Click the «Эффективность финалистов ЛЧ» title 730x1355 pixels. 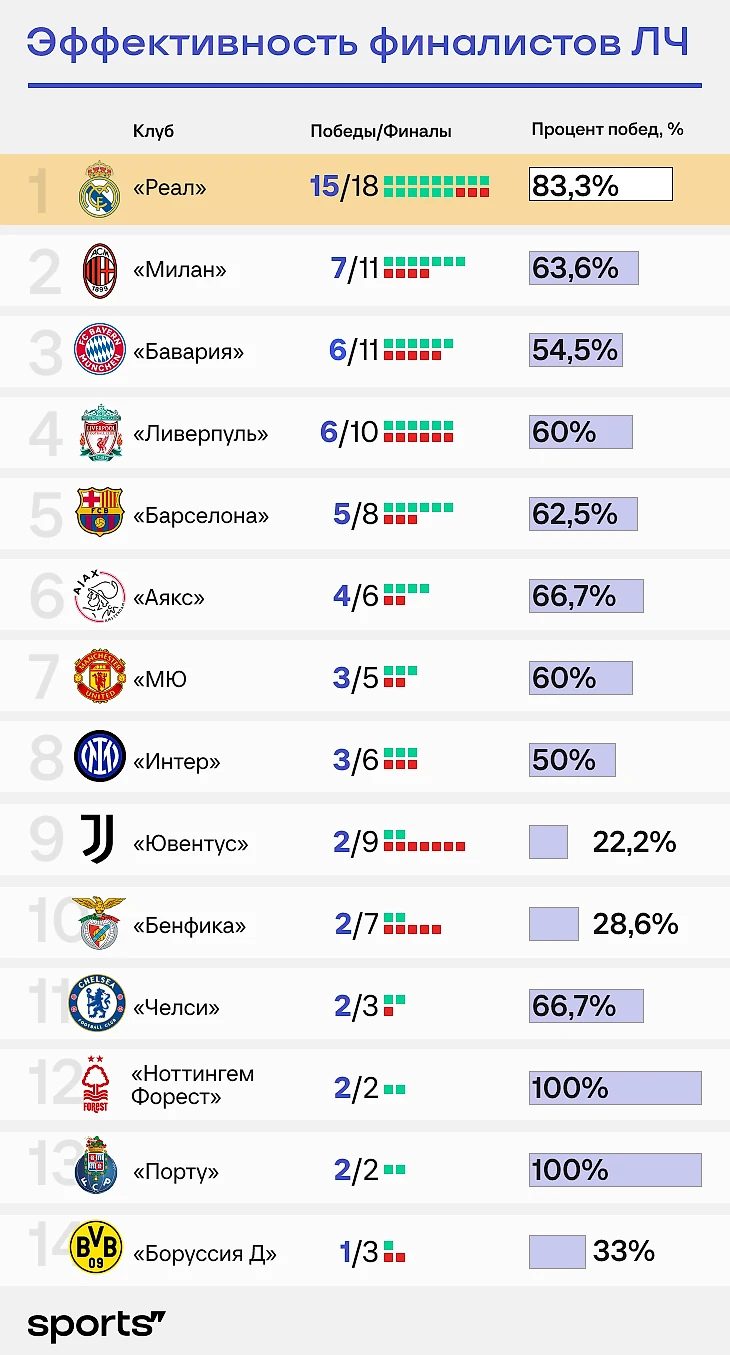tap(357, 44)
